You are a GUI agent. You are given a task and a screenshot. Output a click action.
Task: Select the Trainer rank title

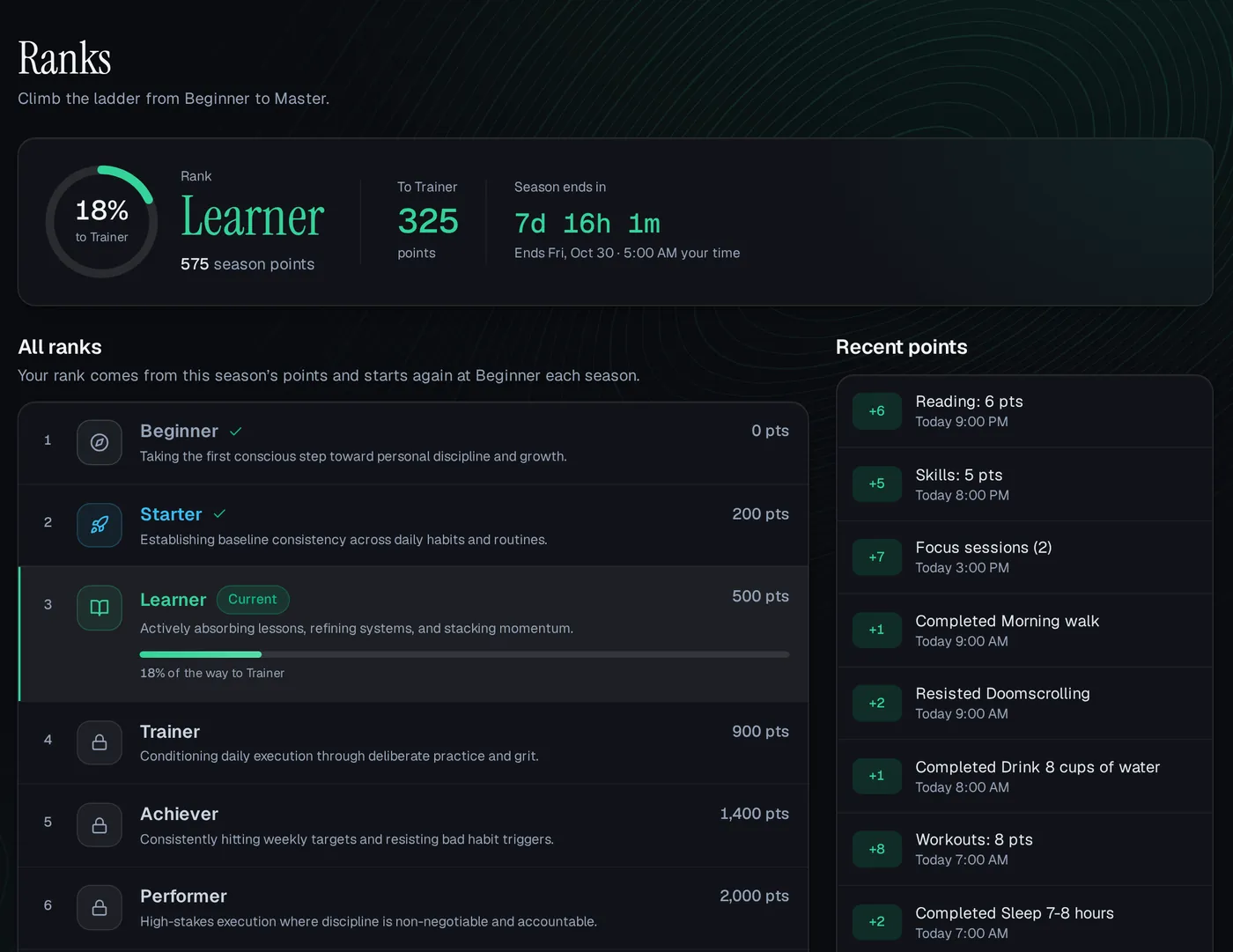coord(170,732)
